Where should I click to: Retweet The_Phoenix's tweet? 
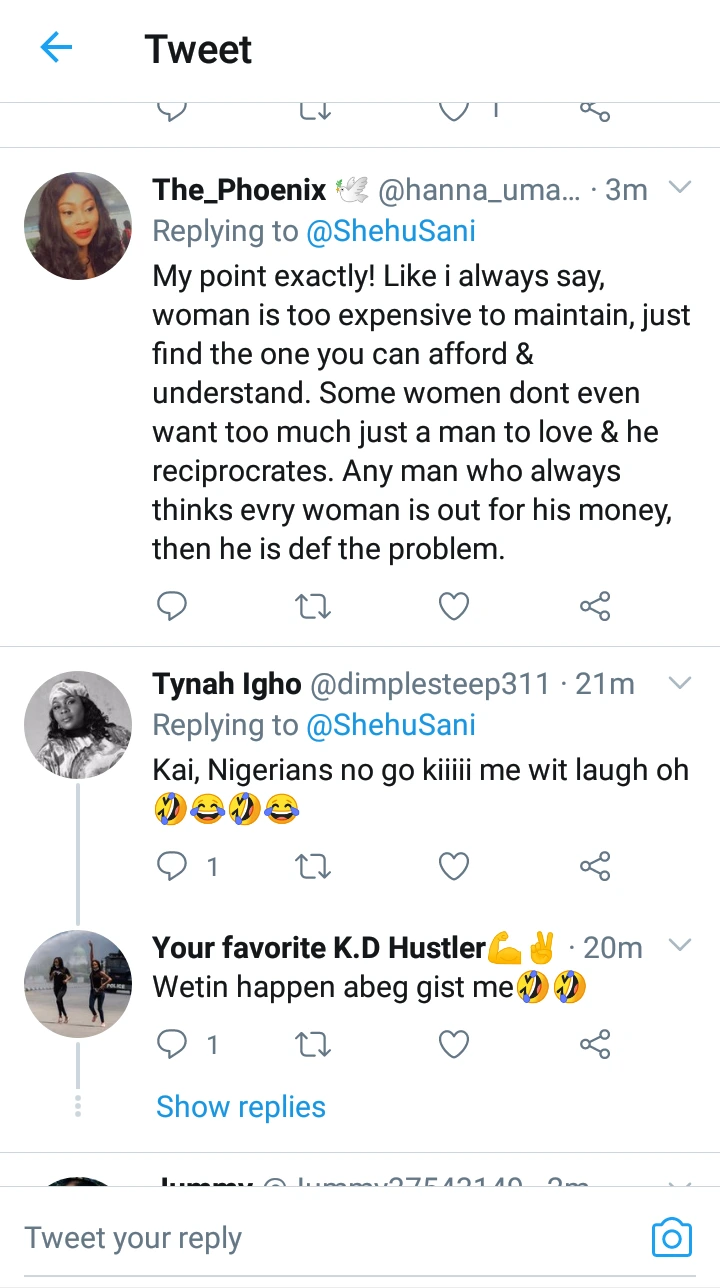(313, 606)
